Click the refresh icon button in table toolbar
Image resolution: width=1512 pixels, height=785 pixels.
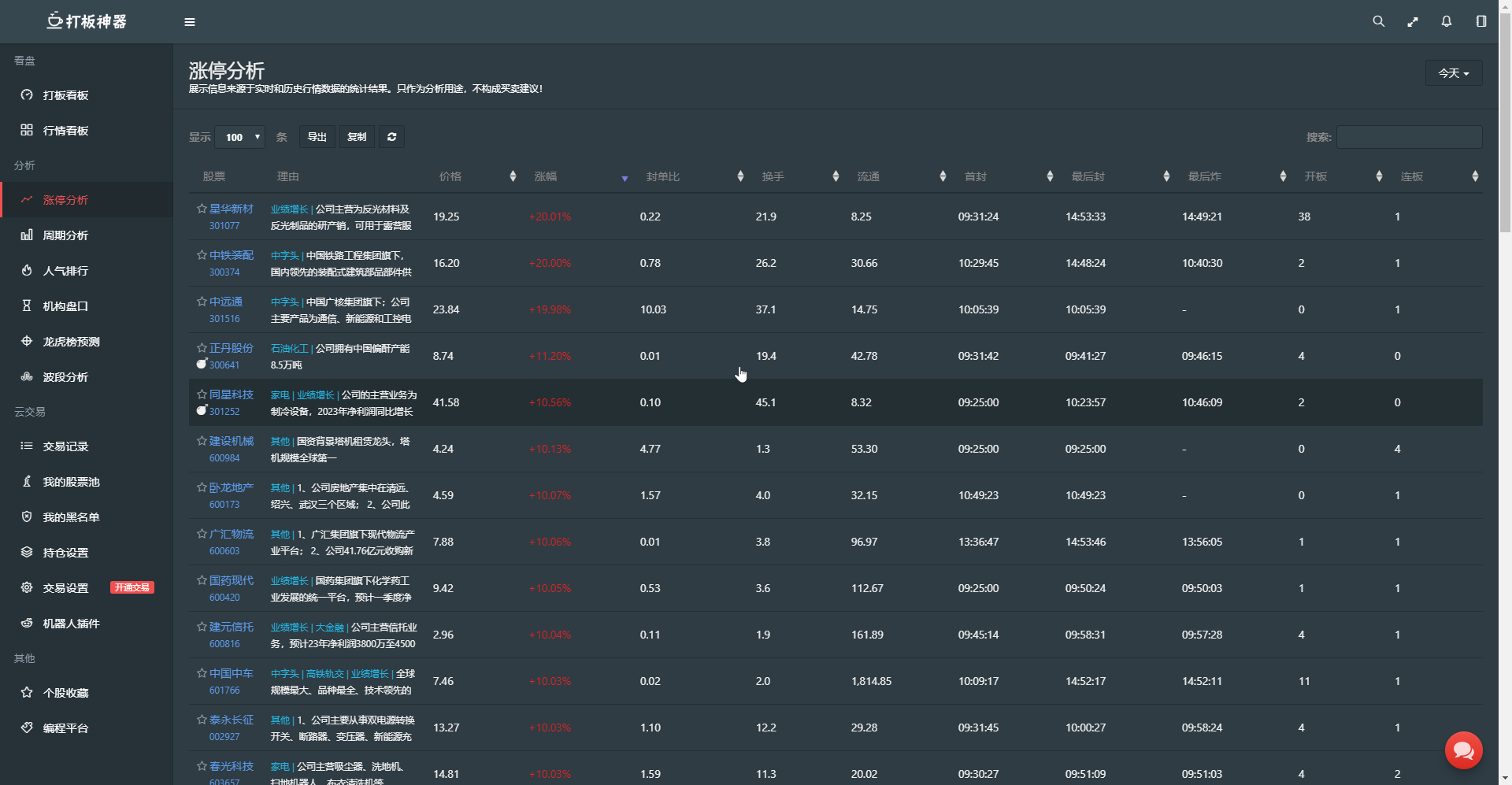coord(391,137)
